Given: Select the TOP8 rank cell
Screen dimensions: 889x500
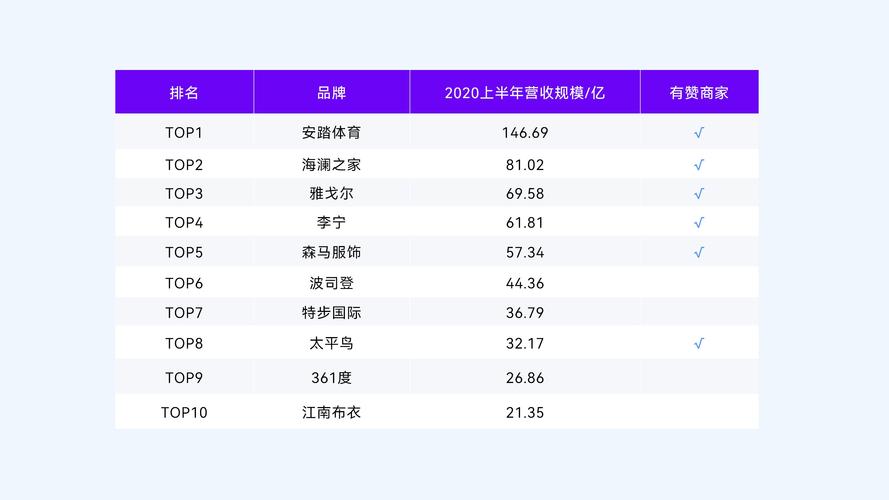Looking at the screenshot, I should (x=184, y=343).
